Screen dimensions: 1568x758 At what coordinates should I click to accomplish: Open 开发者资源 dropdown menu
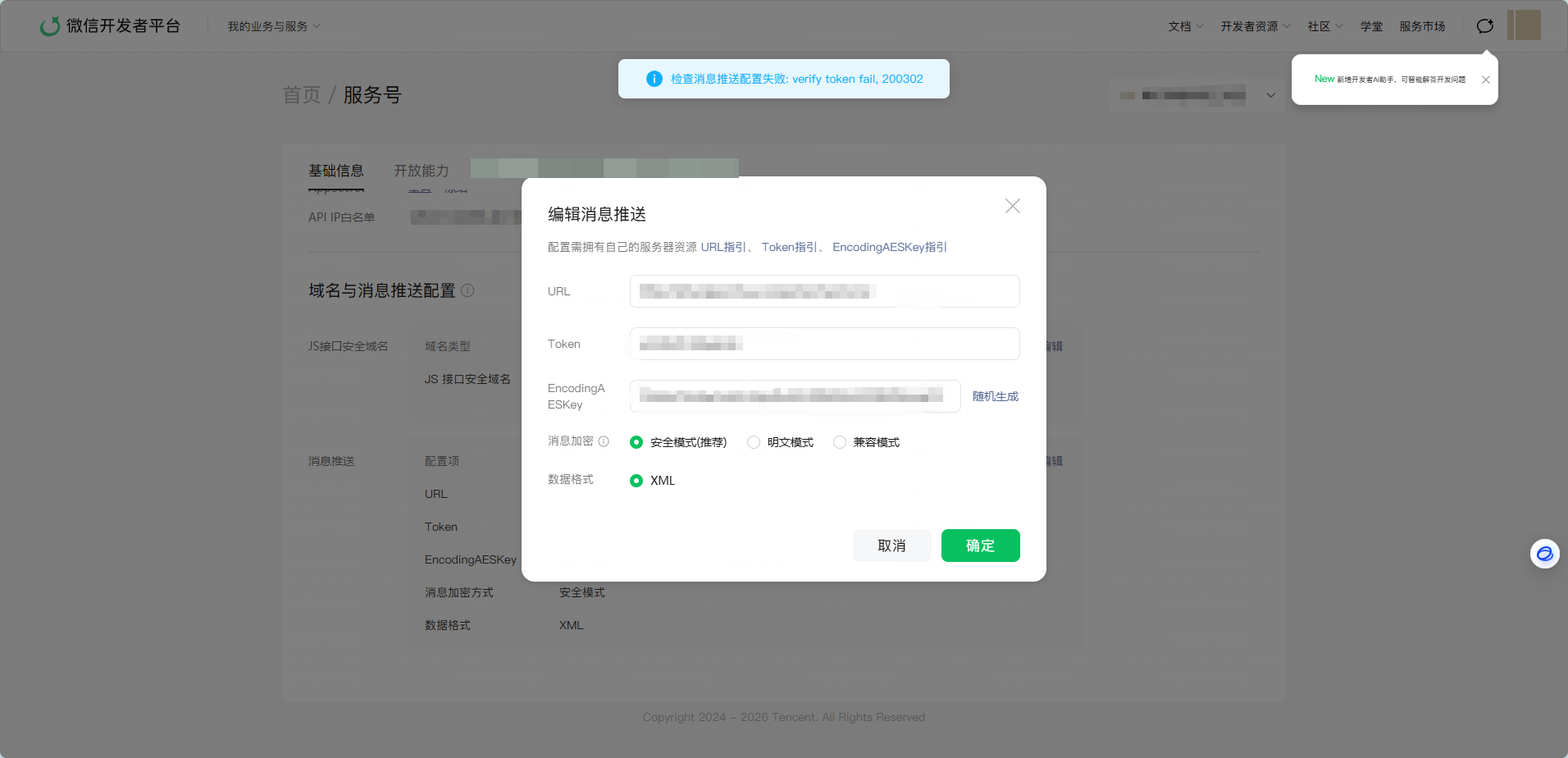coord(1256,26)
